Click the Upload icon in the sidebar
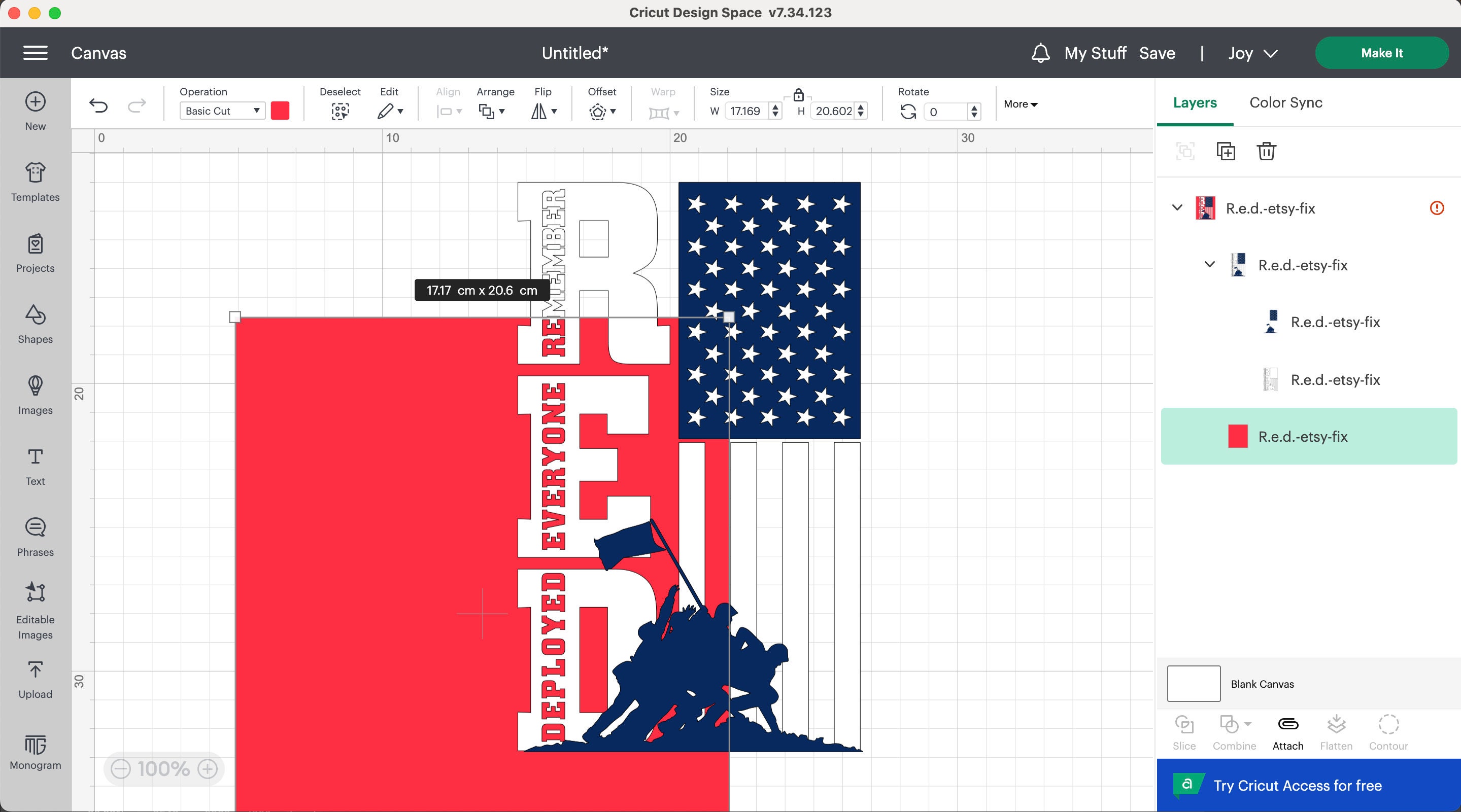The height and width of the screenshot is (812, 1461). (x=35, y=677)
